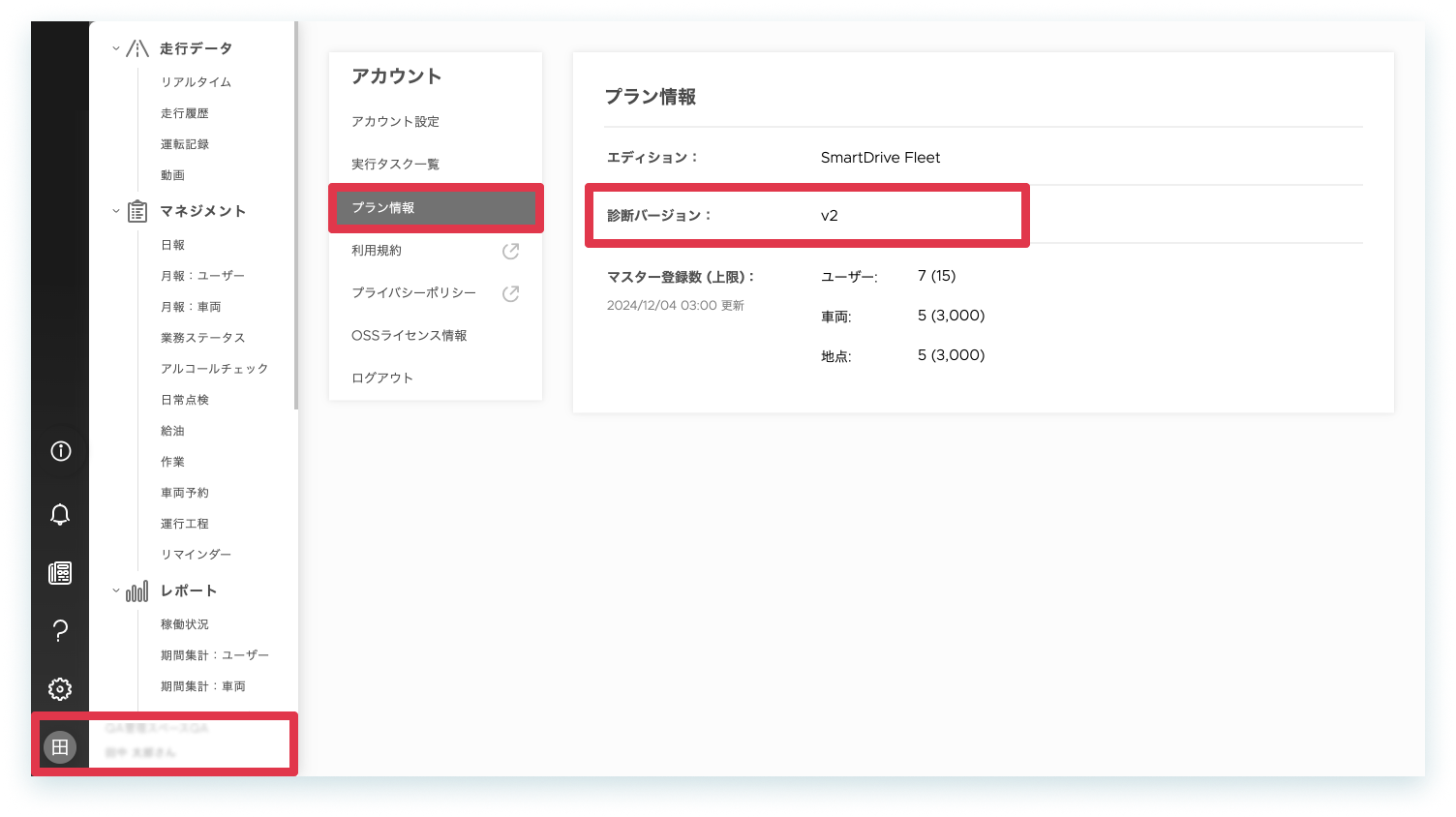
Task: Click the レポート bar chart icon
Action: coord(137,590)
